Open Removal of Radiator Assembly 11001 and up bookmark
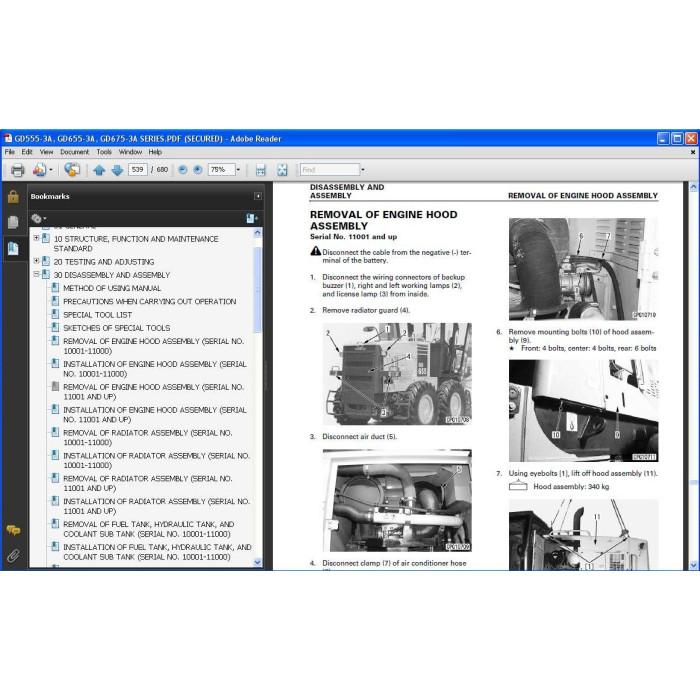This screenshot has height=700, width=700. point(148,483)
